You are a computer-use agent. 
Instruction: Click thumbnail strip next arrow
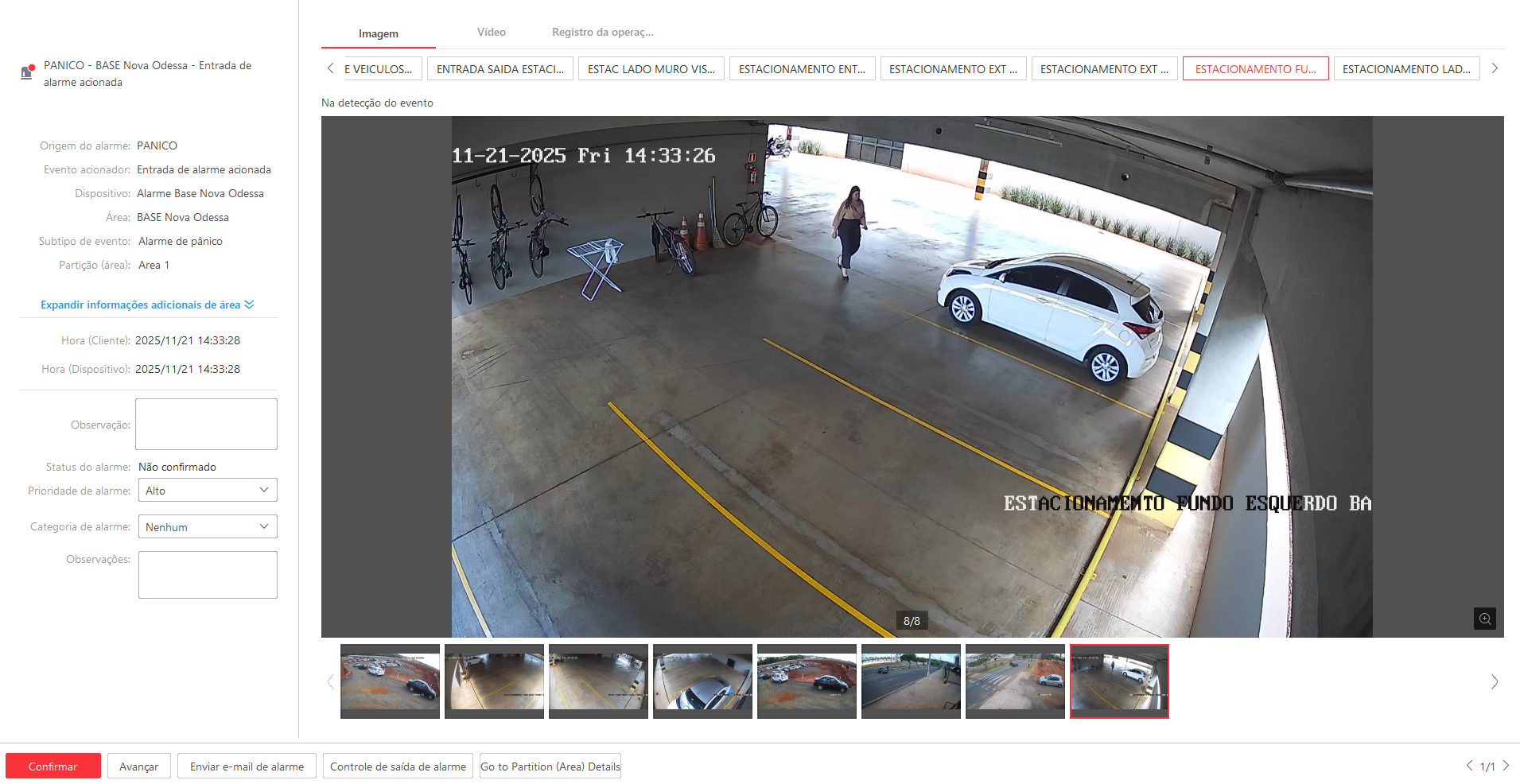(x=1494, y=681)
